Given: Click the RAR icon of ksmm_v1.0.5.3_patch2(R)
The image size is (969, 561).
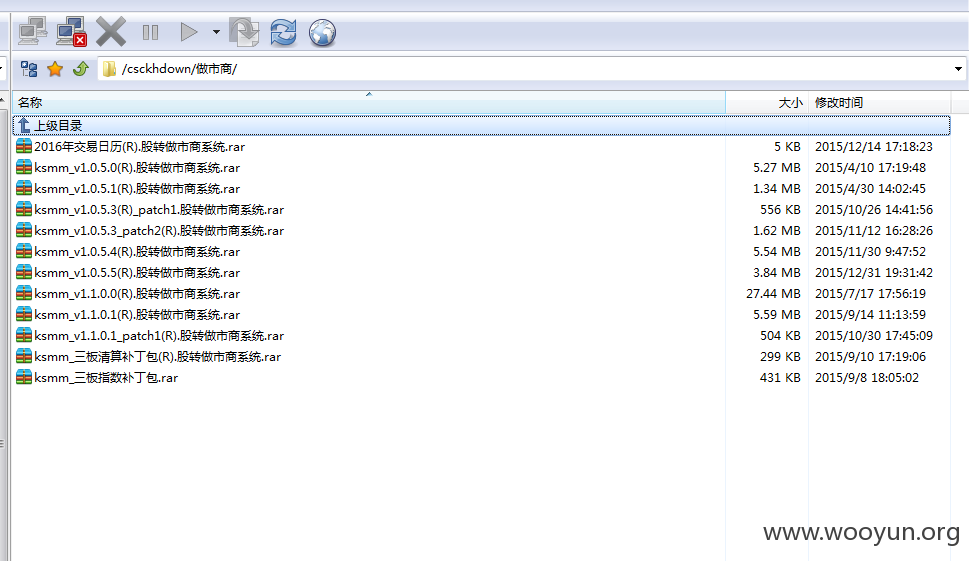Looking at the screenshot, I should 24,230.
